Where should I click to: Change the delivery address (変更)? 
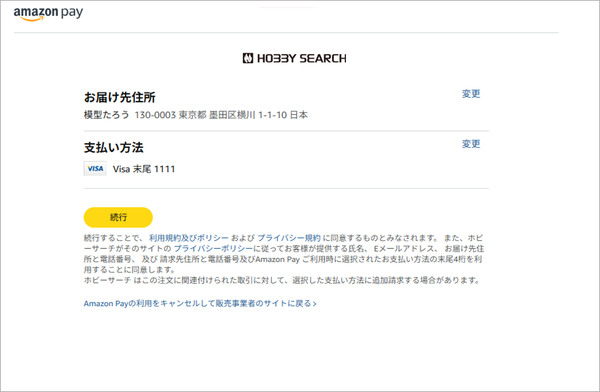(471, 94)
